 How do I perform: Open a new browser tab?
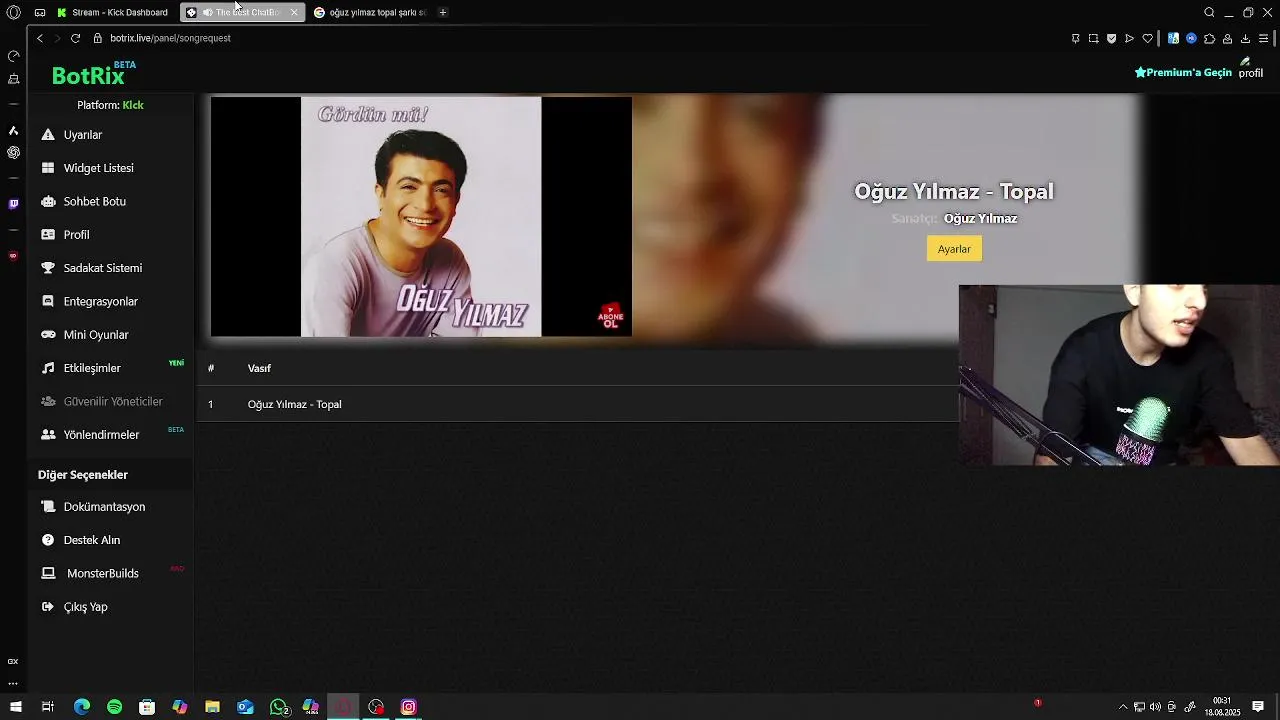click(x=443, y=12)
